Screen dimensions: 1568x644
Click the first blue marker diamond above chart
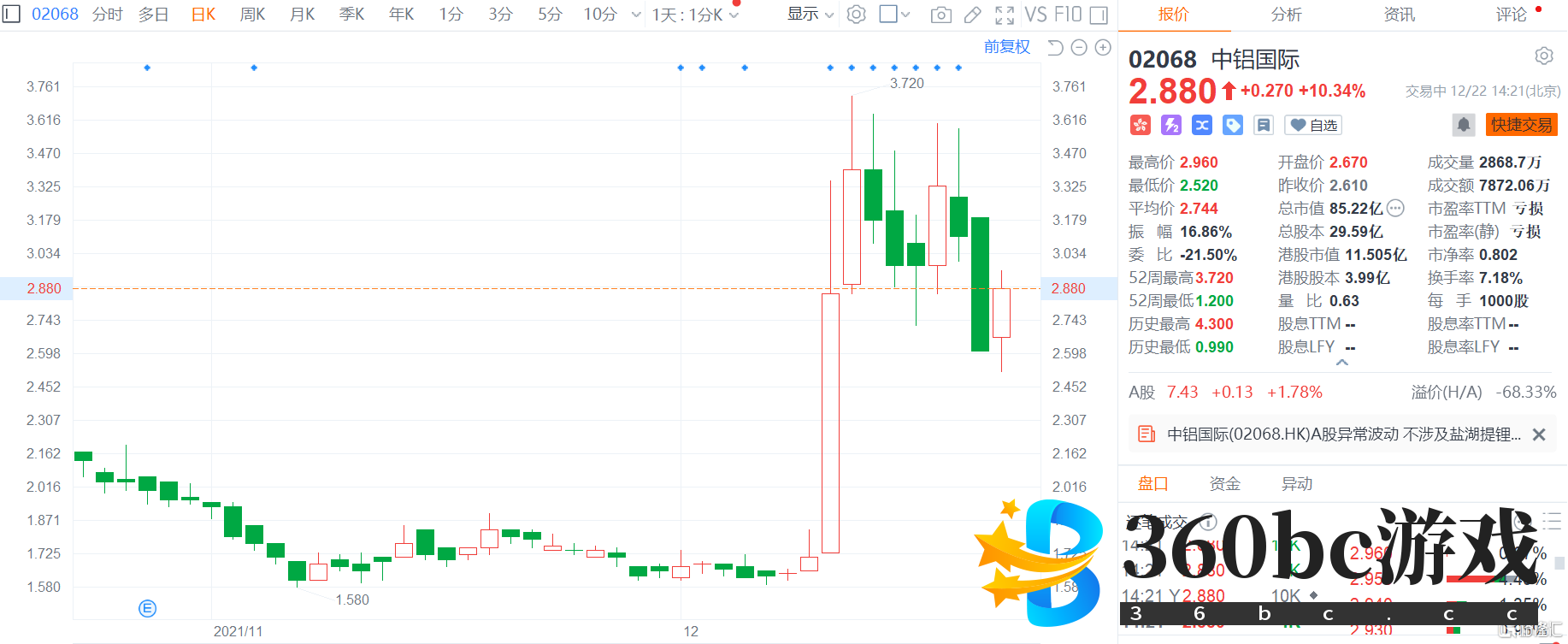(x=147, y=68)
